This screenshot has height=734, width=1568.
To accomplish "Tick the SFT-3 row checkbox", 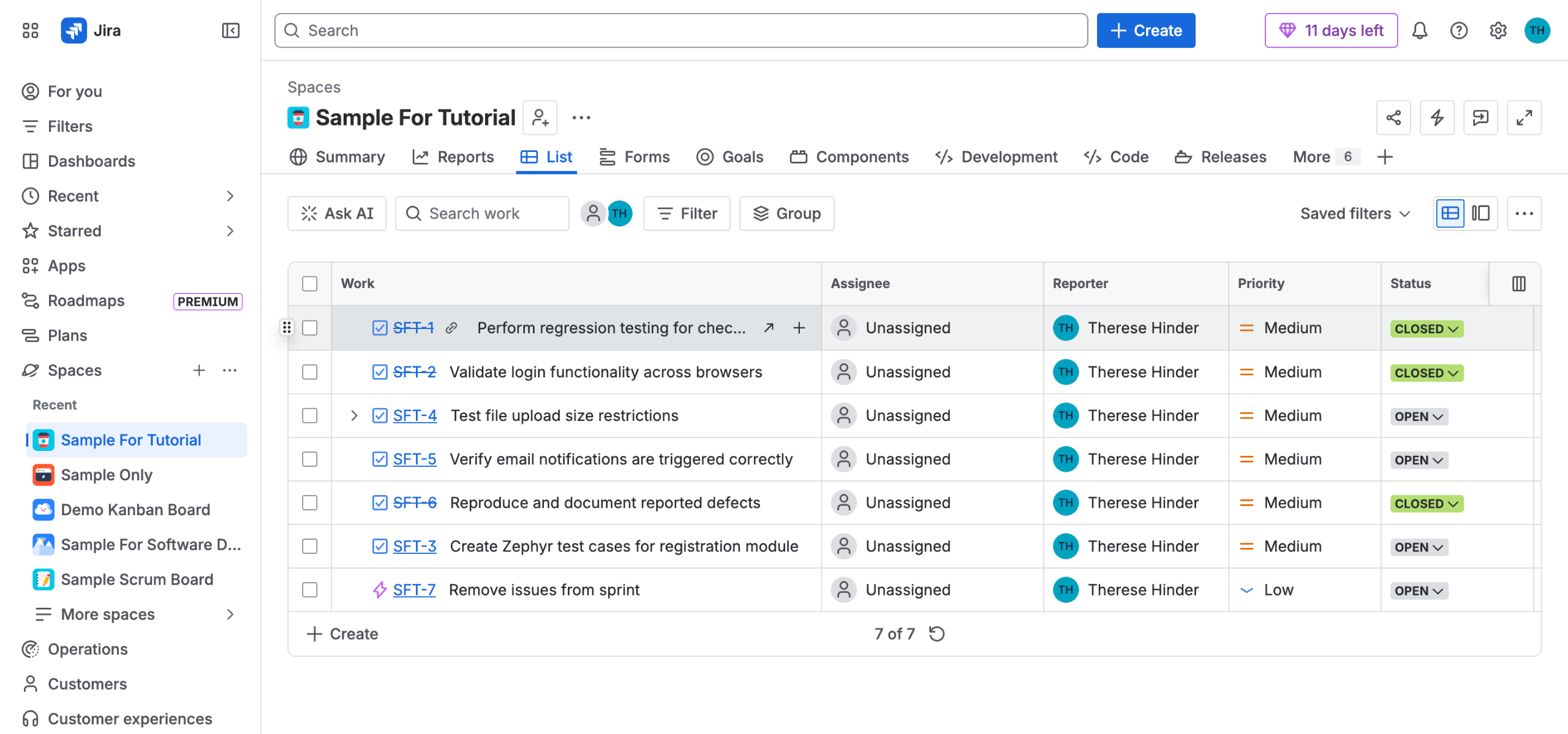I will click(310, 546).
